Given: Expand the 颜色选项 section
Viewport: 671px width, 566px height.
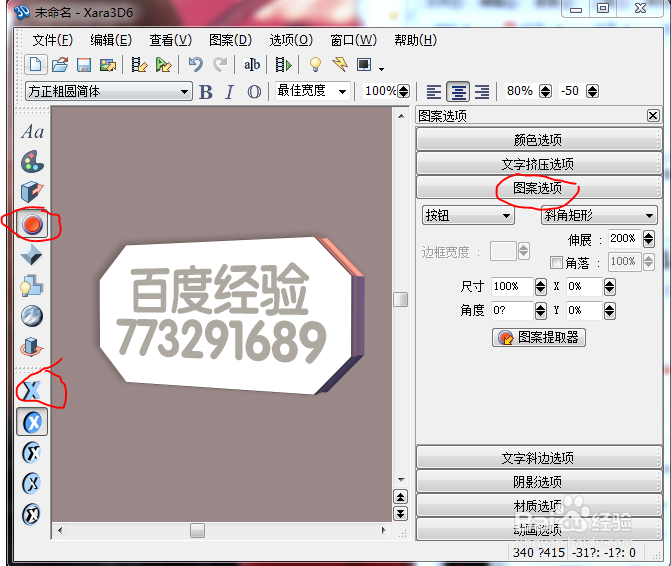Looking at the screenshot, I should tap(538, 139).
